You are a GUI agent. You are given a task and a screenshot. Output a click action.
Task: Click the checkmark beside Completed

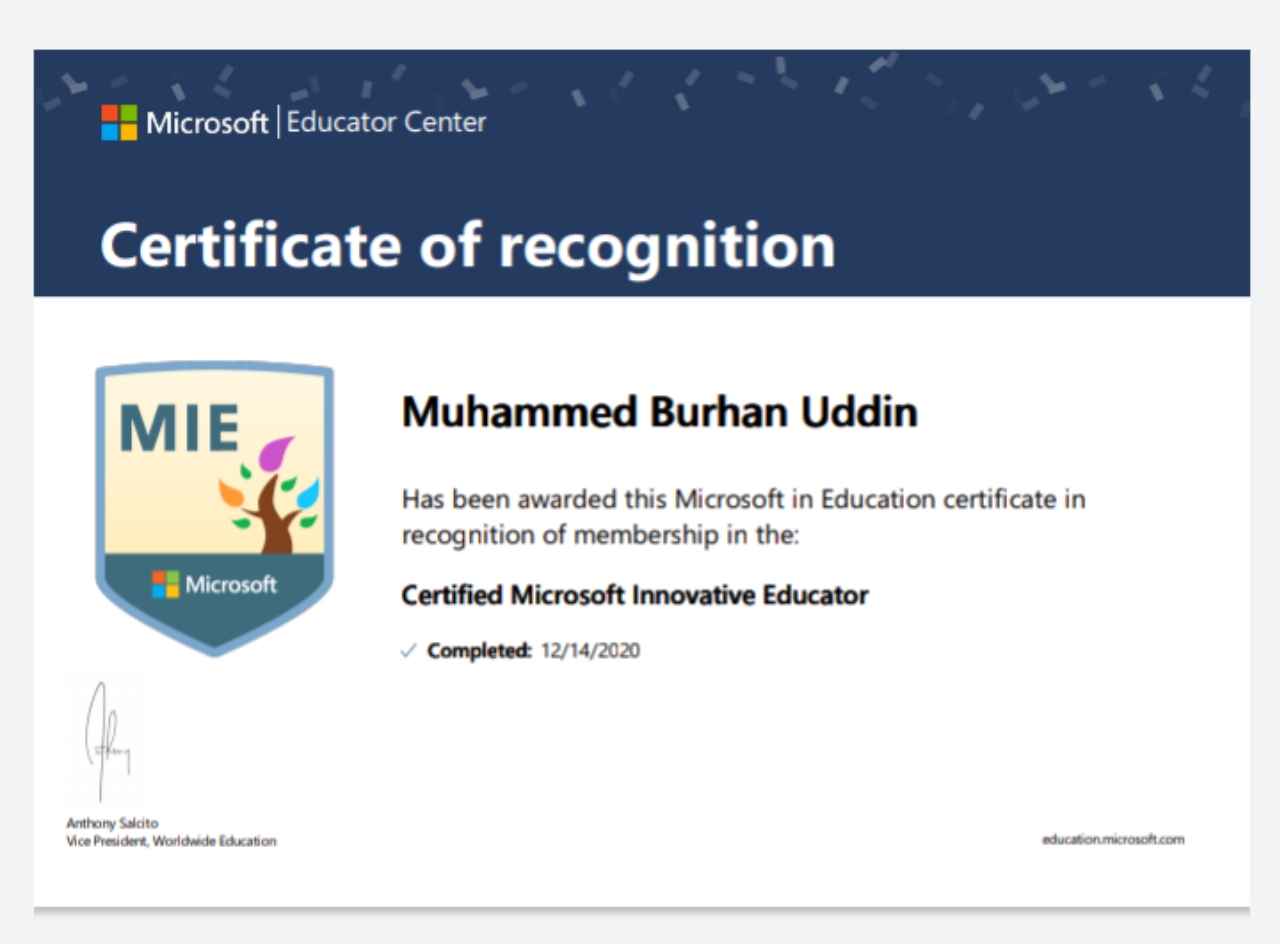click(408, 651)
